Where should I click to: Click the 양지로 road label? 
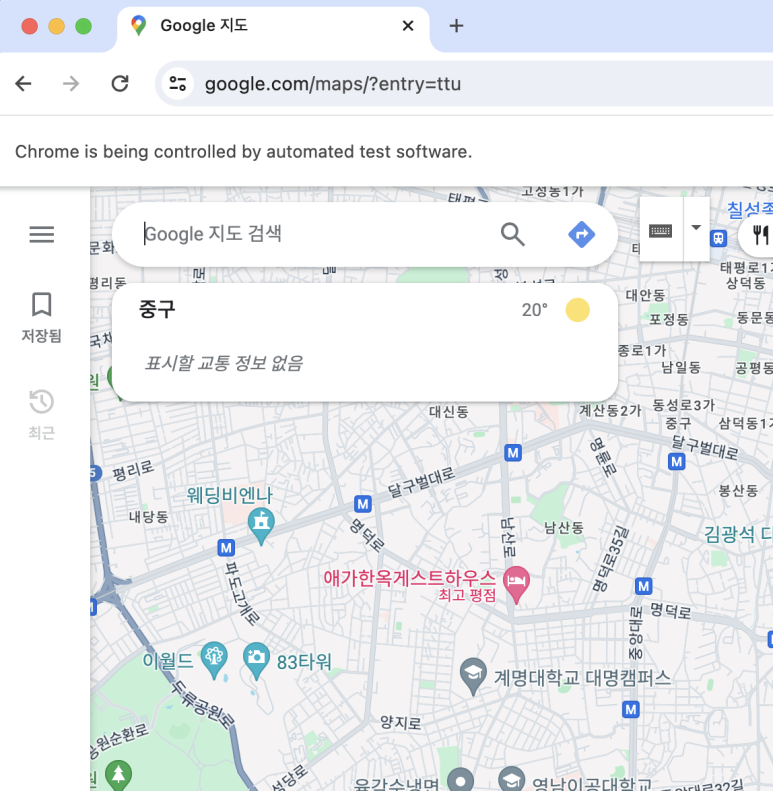[x=401, y=722]
